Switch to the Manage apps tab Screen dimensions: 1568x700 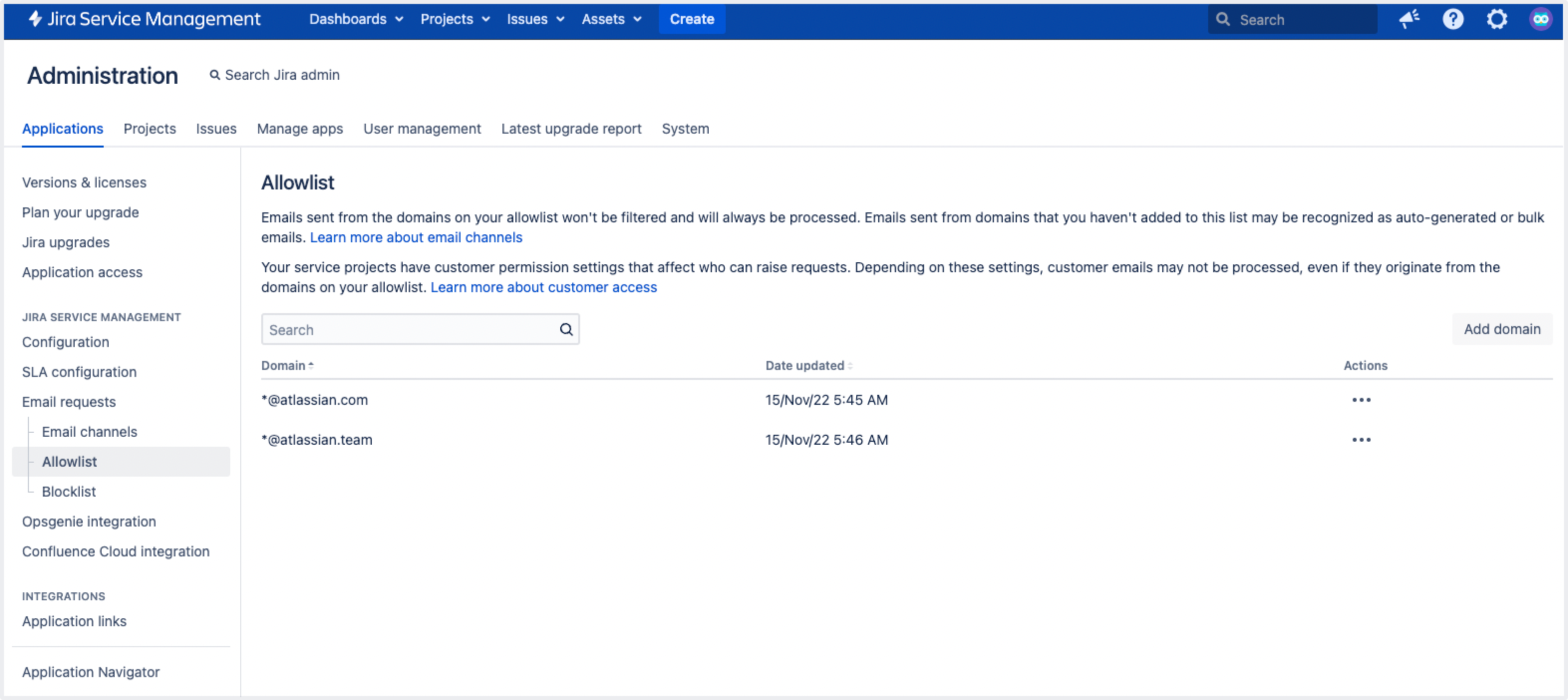(x=300, y=129)
